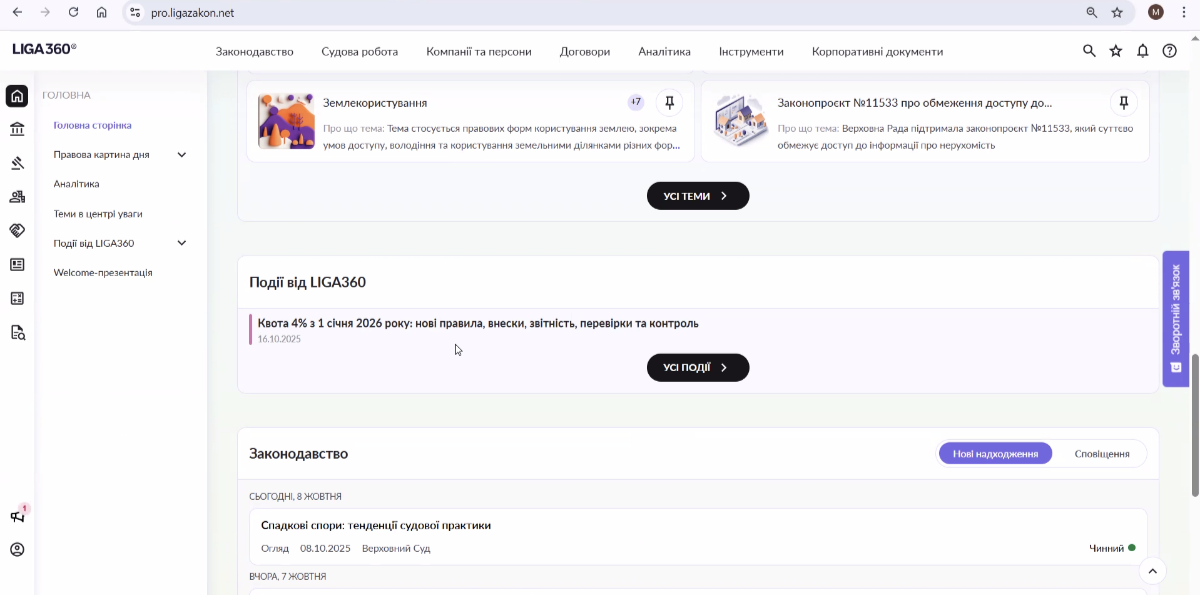Click the page vertical scrollbar

point(1195,425)
